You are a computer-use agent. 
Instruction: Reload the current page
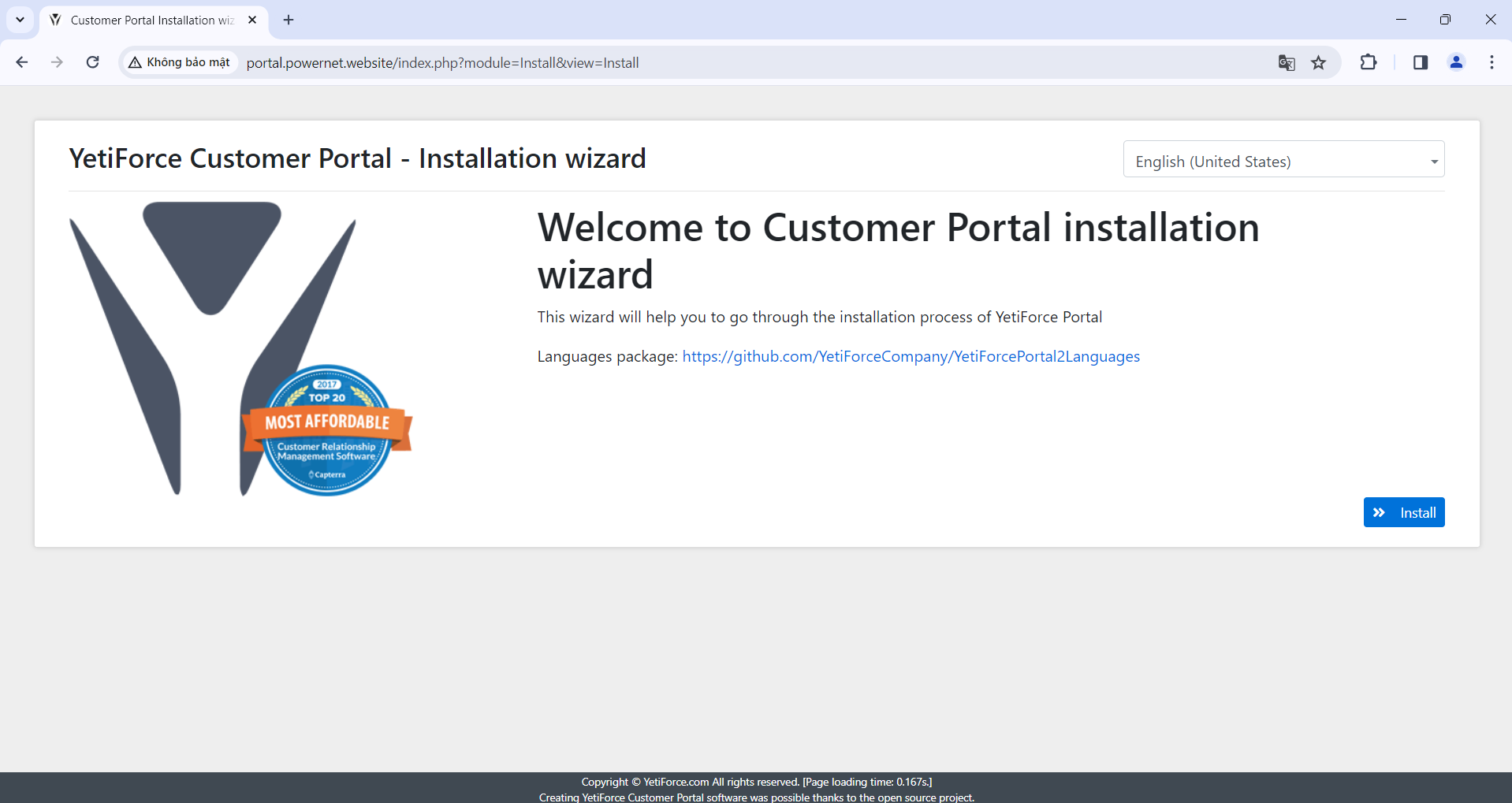click(x=92, y=62)
